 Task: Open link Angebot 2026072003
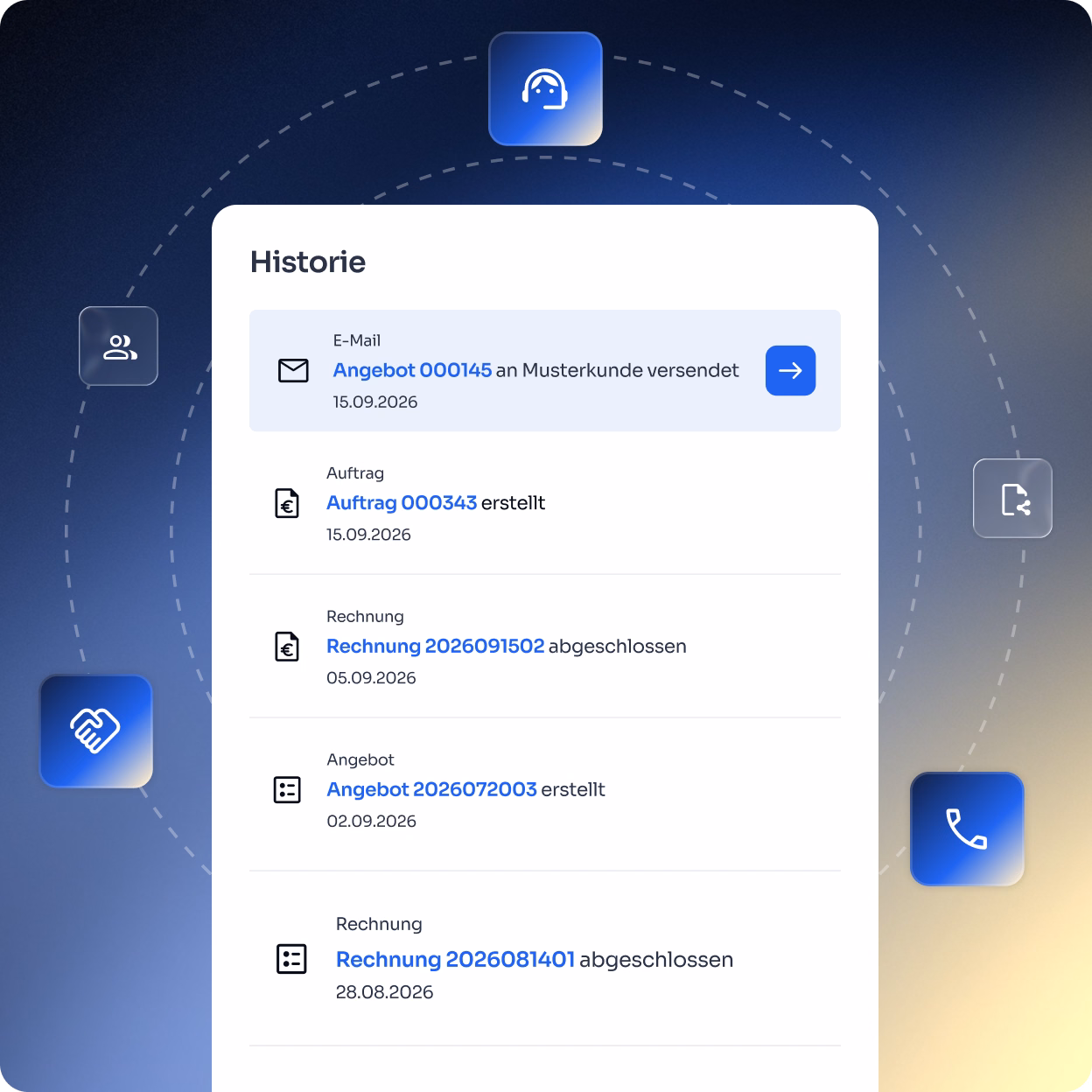431,789
